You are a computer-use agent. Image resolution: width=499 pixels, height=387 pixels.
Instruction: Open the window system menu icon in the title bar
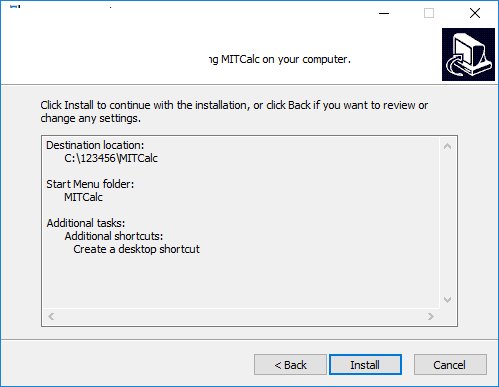pos(15,6)
